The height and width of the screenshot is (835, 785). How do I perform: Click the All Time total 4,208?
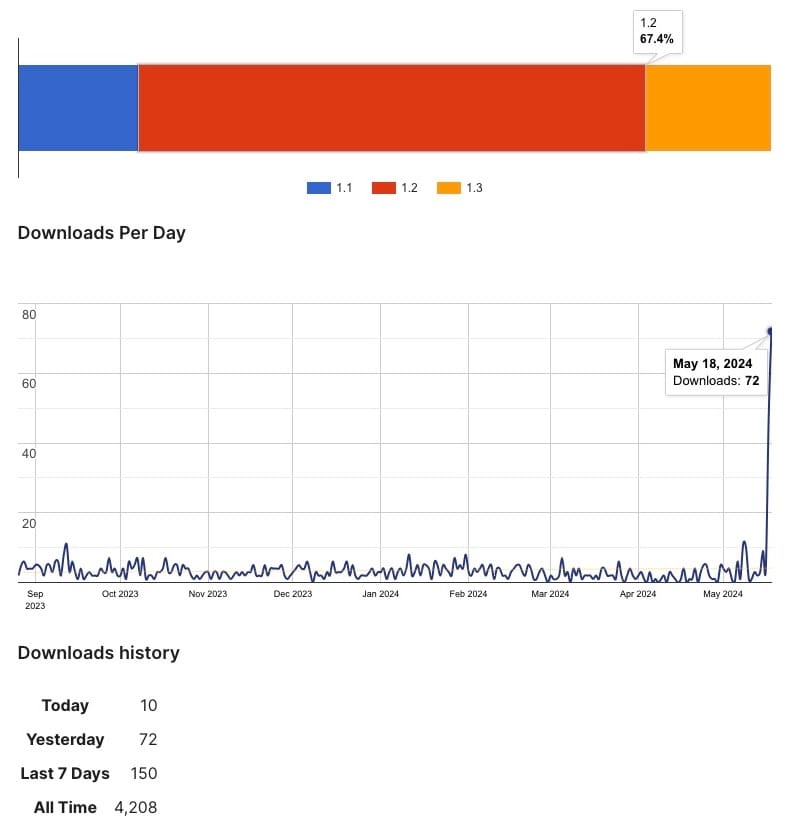click(138, 808)
